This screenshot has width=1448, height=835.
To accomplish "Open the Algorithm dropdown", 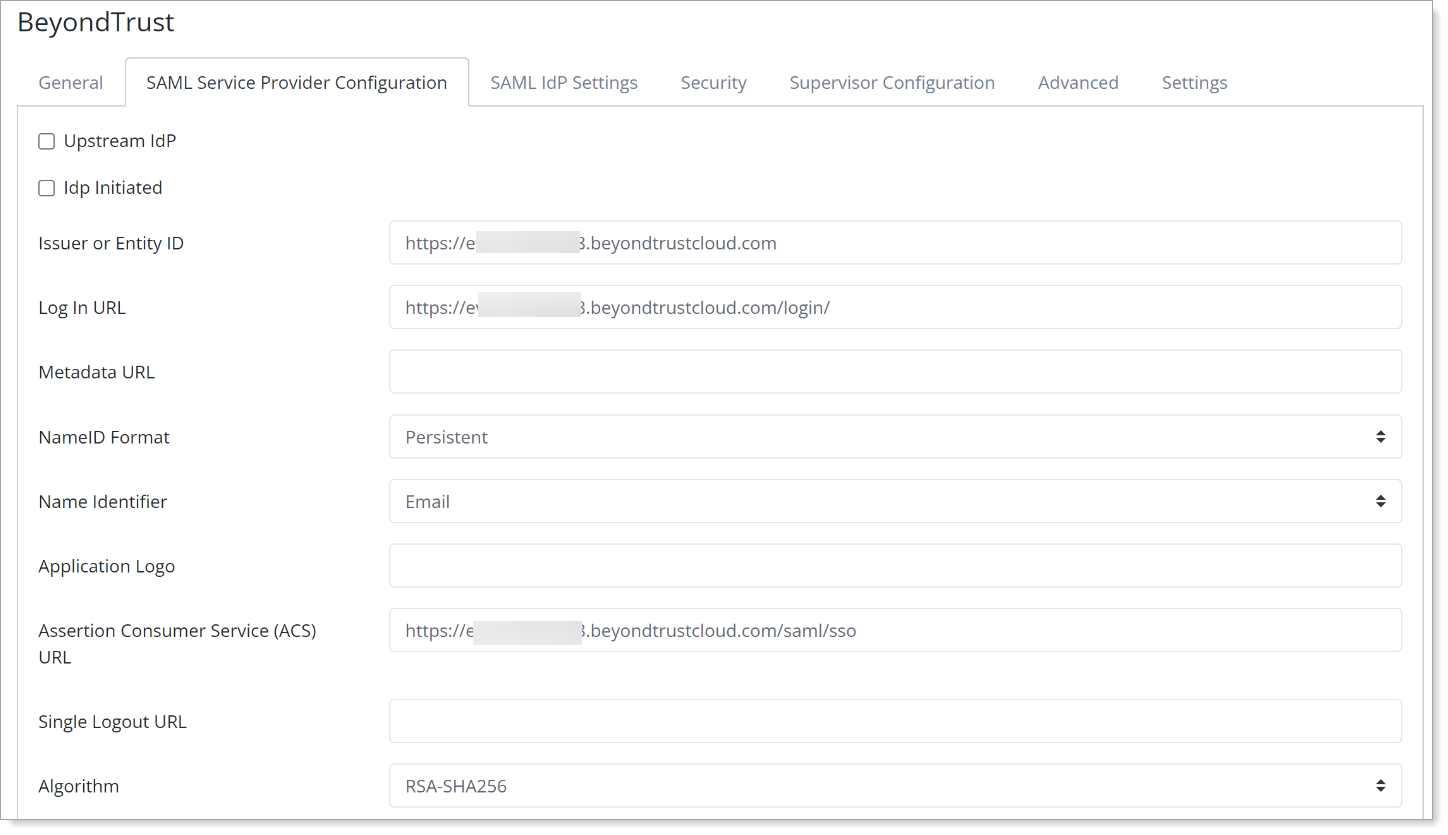I will coord(895,786).
